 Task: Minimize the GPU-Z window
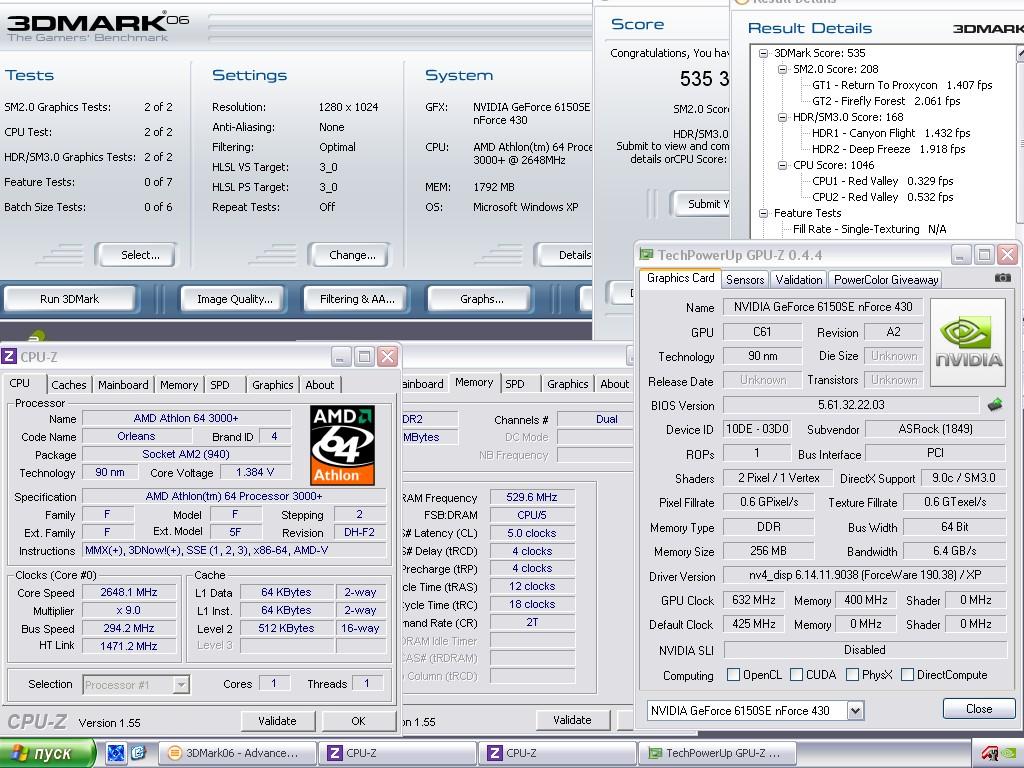pyautogui.click(x=961, y=255)
